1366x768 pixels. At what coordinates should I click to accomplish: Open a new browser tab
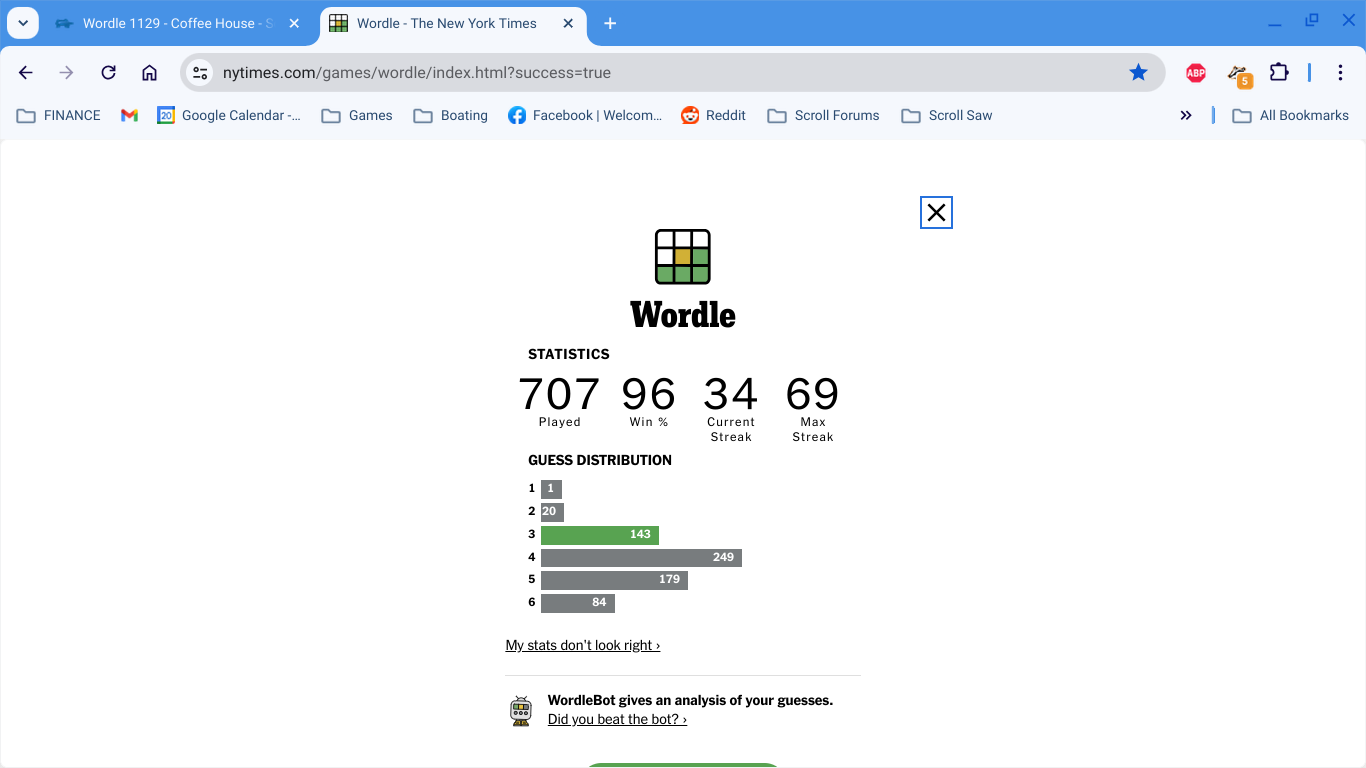click(x=610, y=23)
